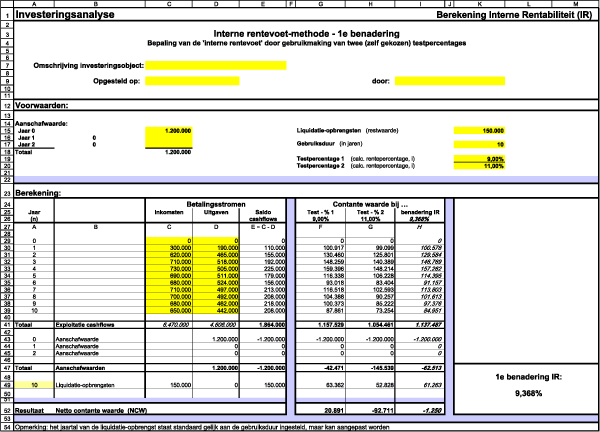Screen dimensions: 600x432
Task: Select the Jaar 0 Aanschafwaarde cell with 1.200.000
Action: [x=169, y=131]
